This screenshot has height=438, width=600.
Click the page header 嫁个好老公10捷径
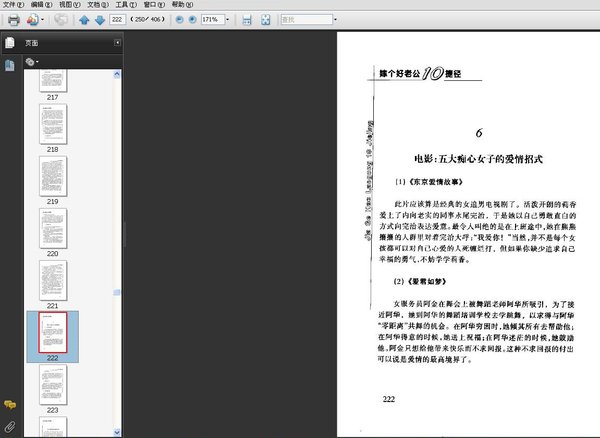420,73
